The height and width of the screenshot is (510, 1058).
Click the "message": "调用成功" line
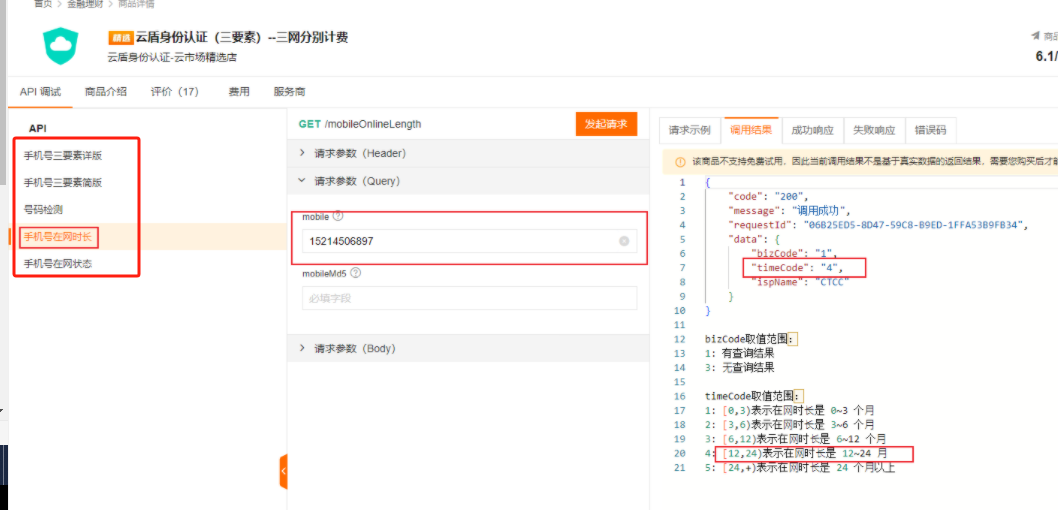tap(789, 211)
